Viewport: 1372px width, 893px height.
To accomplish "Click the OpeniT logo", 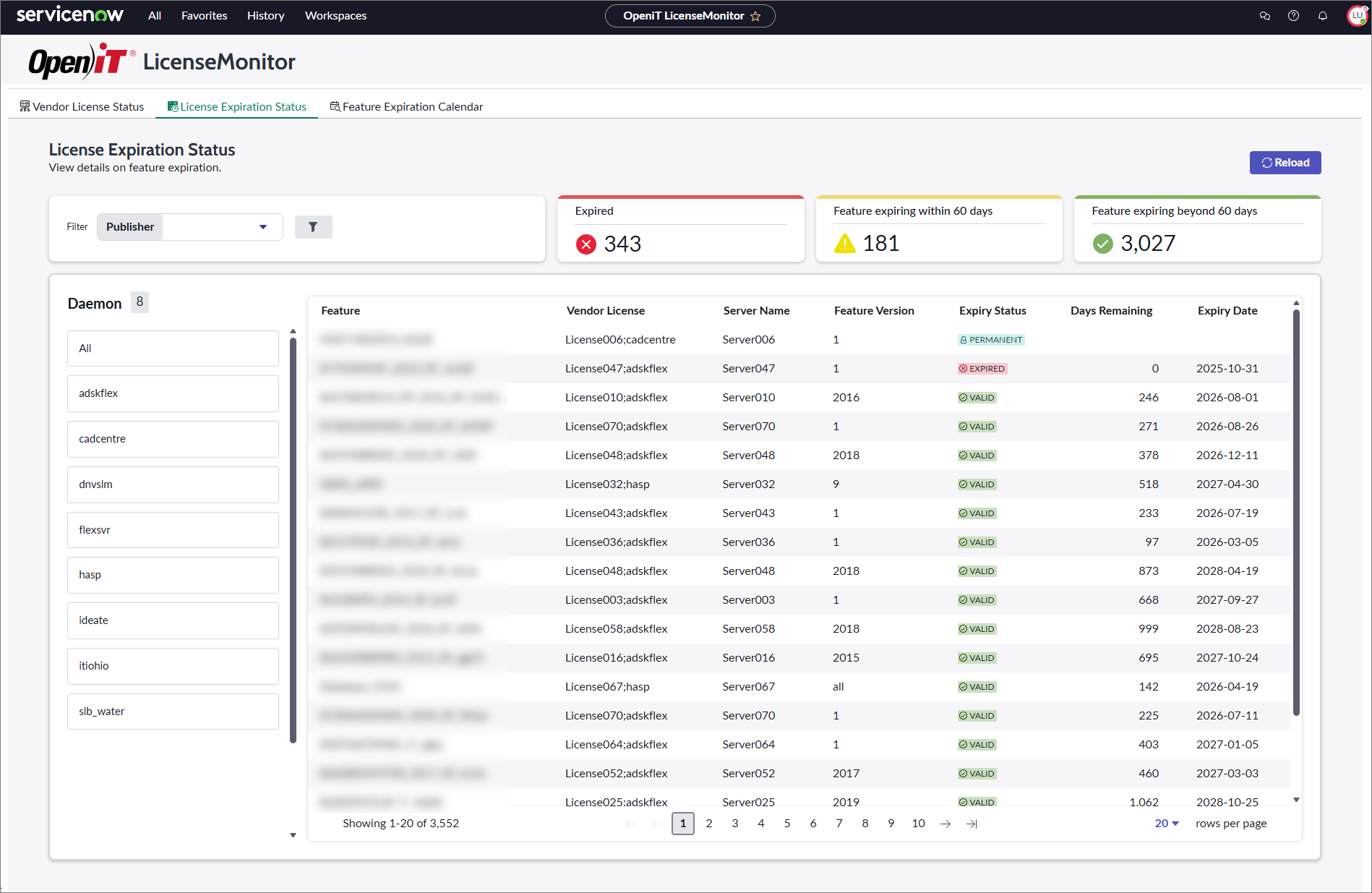I will click(x=82, y=61).
